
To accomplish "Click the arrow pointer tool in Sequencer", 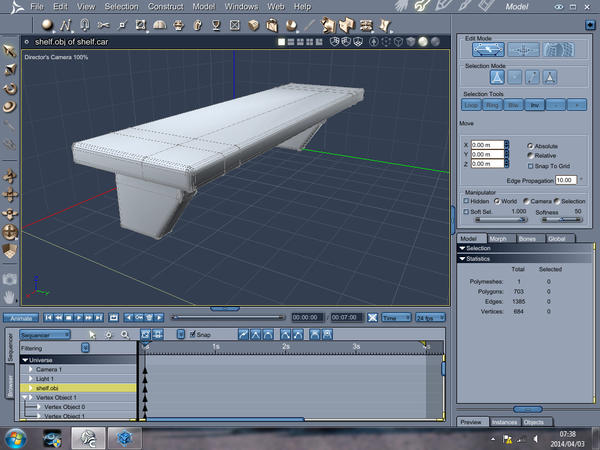I will [92, 334].
